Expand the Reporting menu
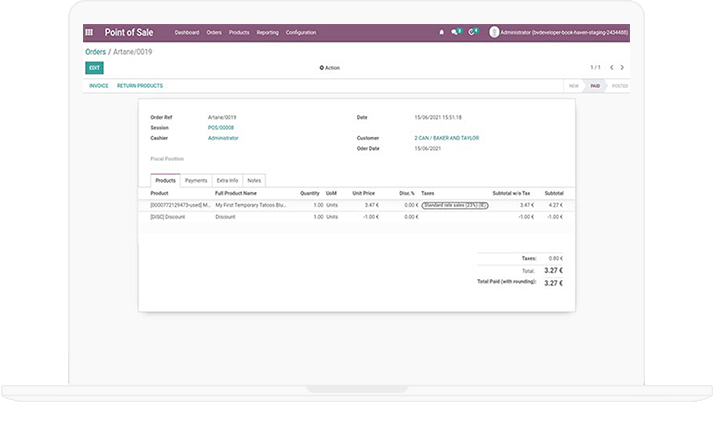The image size is (715, 430). coord(267,32)
